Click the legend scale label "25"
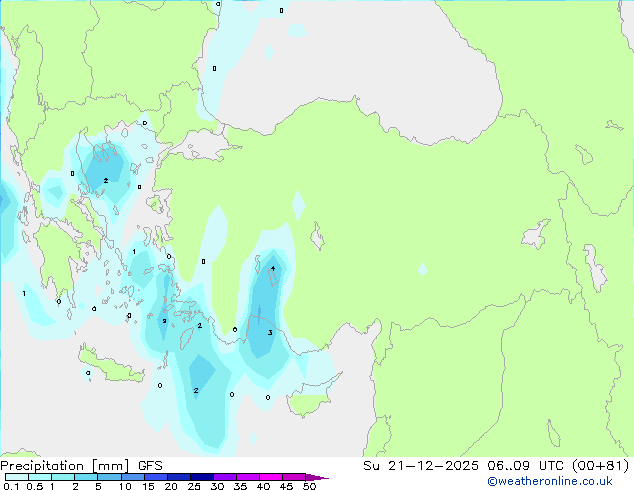Screen dimensions: 634x490 point(194,486)
